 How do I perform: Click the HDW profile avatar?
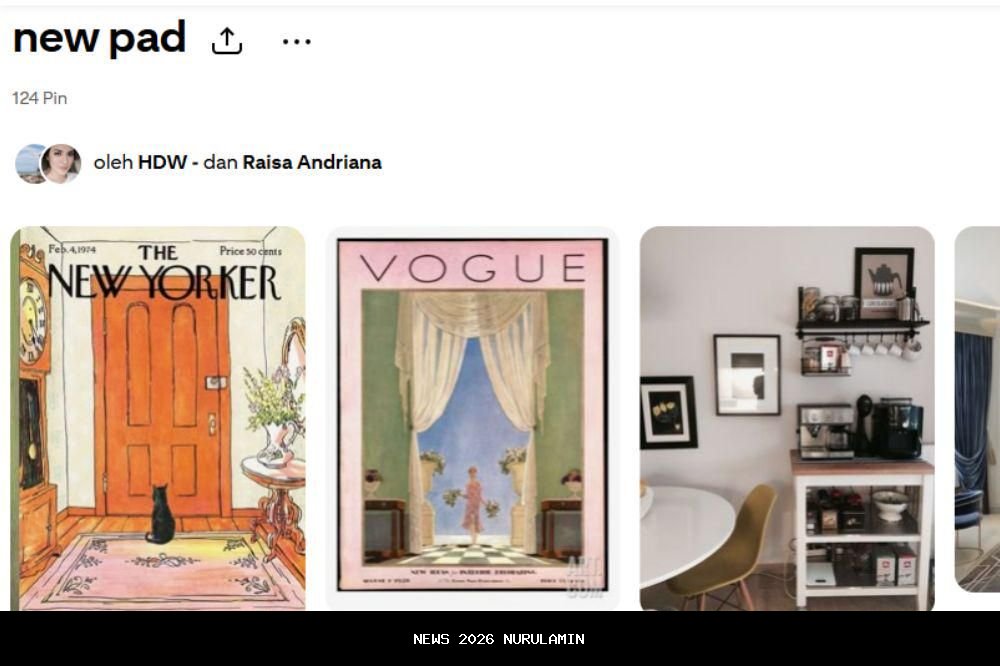click(x=29, y=163)
